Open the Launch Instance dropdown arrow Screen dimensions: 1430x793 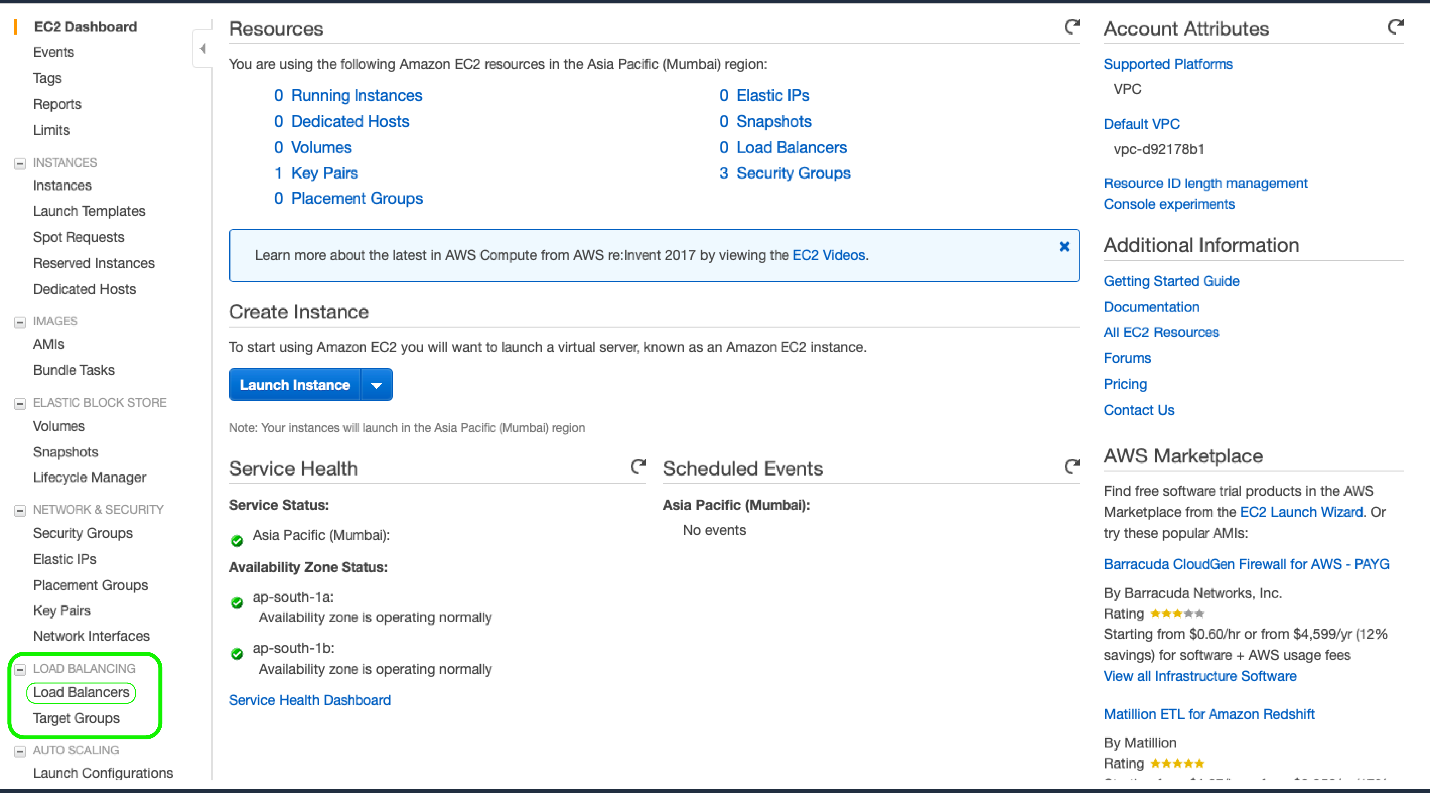tap(377, 385)
